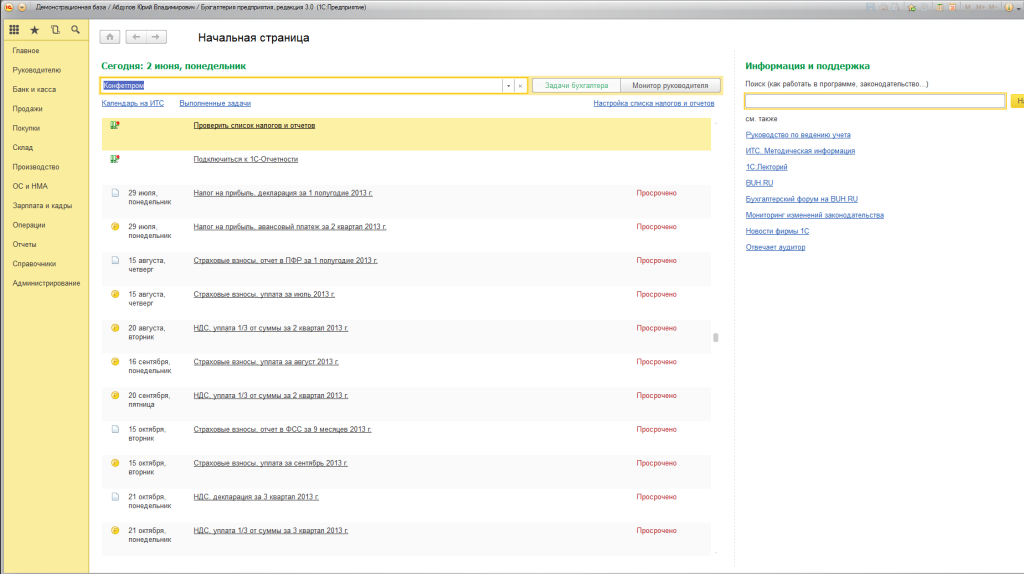Click the Save floppy icon in title bar
This screenshot has height=574, width=1024.
[871, 7]
